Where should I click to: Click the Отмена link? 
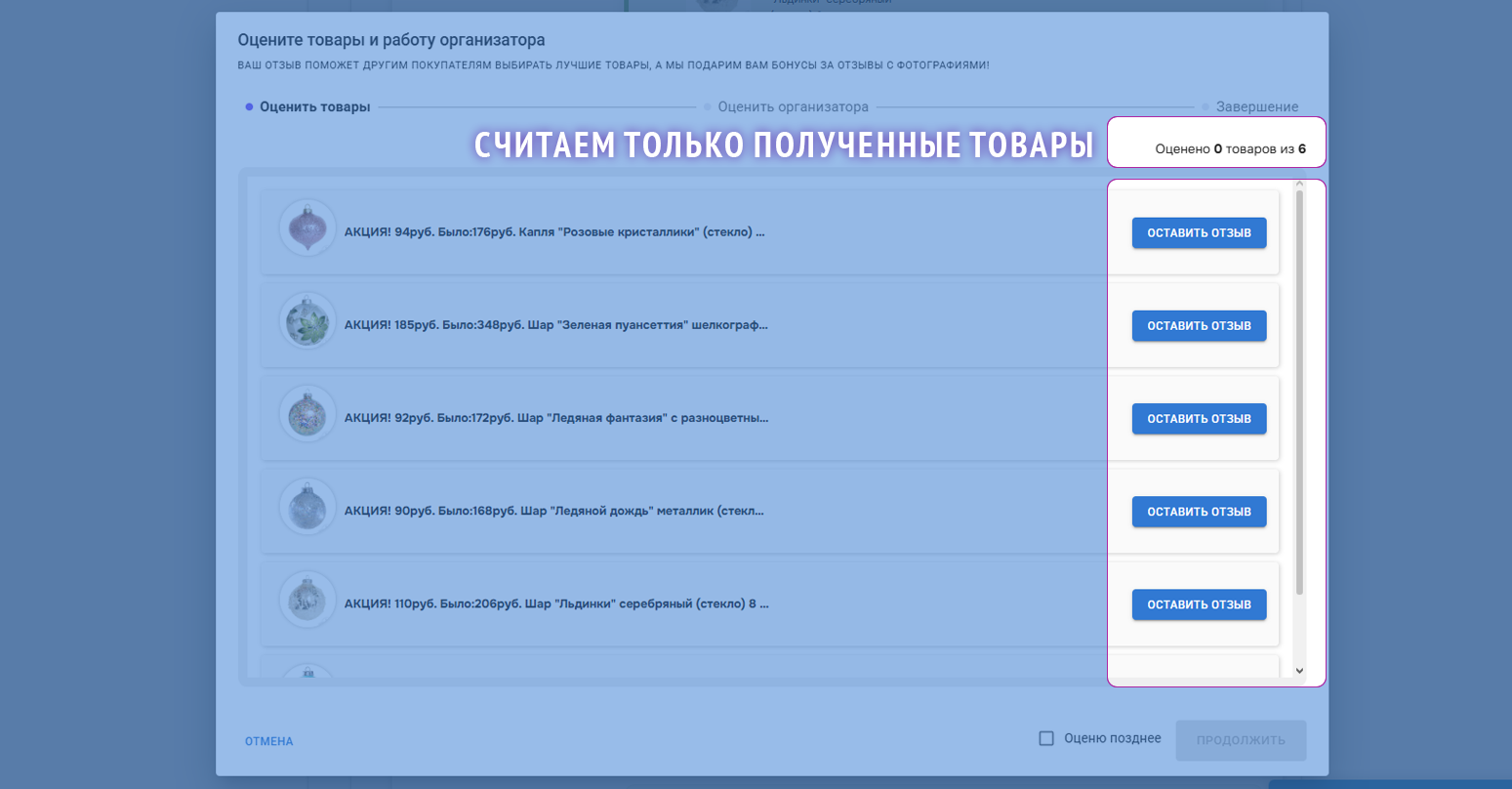tap(269, 741)
